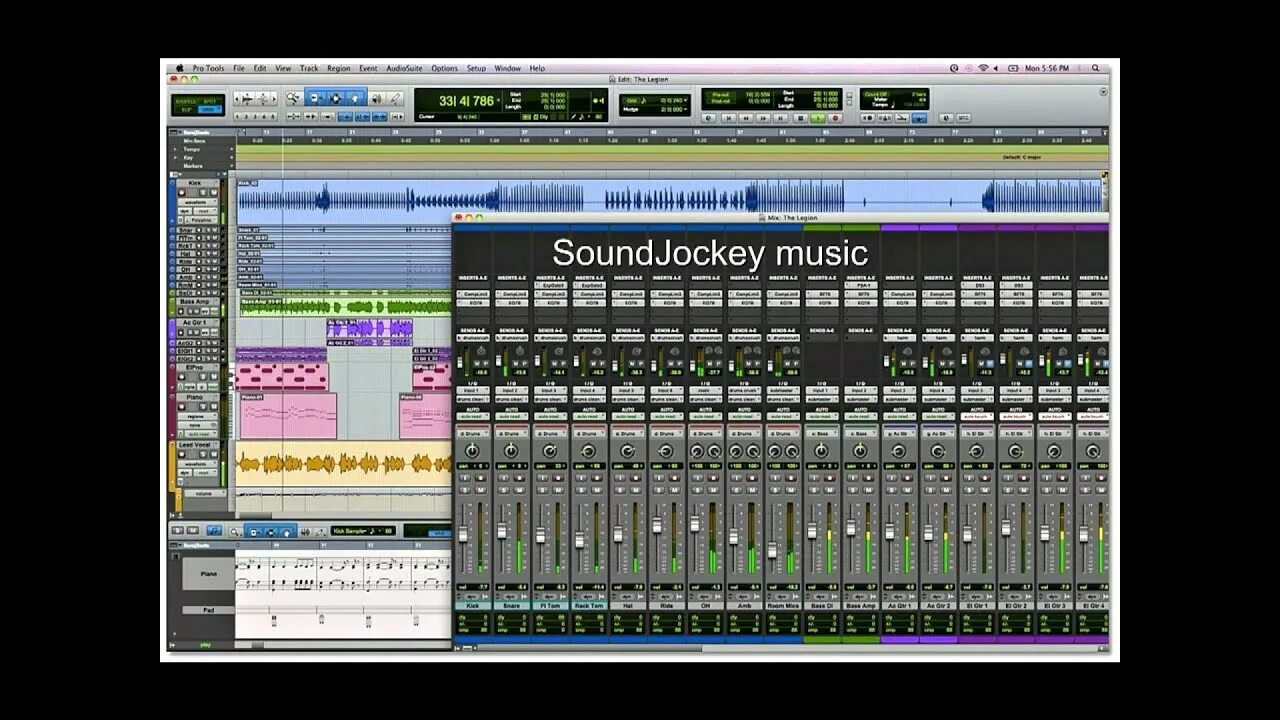Click the Mix window horizontal scrollbar
The width and height of the screenshot is (1280, 720).
[780, 647]
